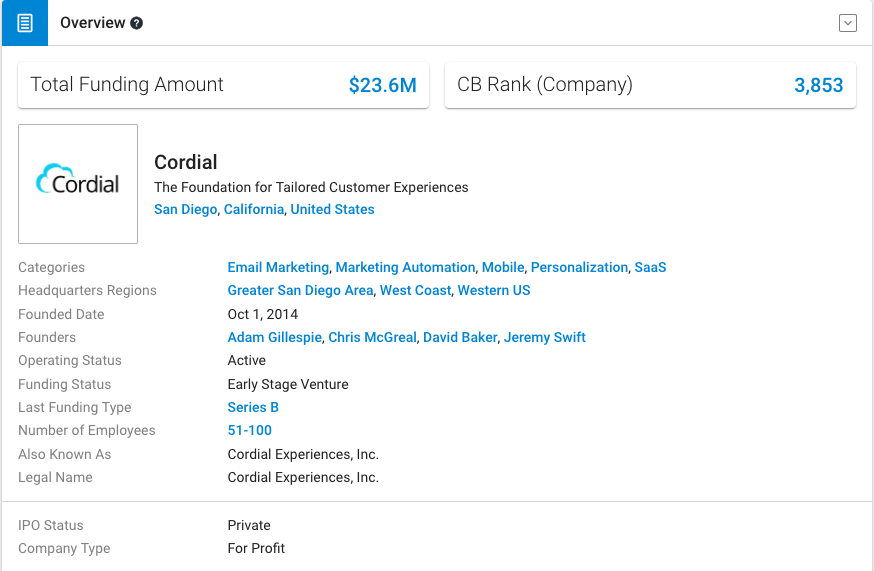Click the 'For Profit' company type value
This screenshot has height=571, width=874.
tap(256, 548)
